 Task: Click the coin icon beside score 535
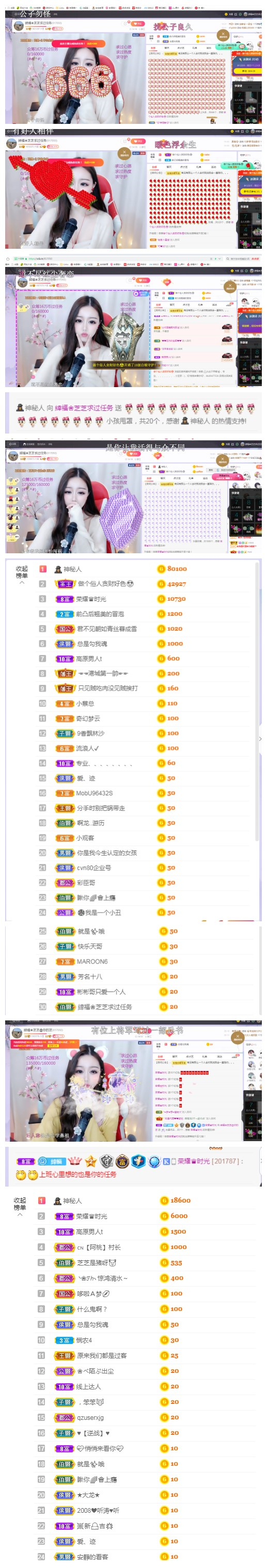coord(164,1262)
